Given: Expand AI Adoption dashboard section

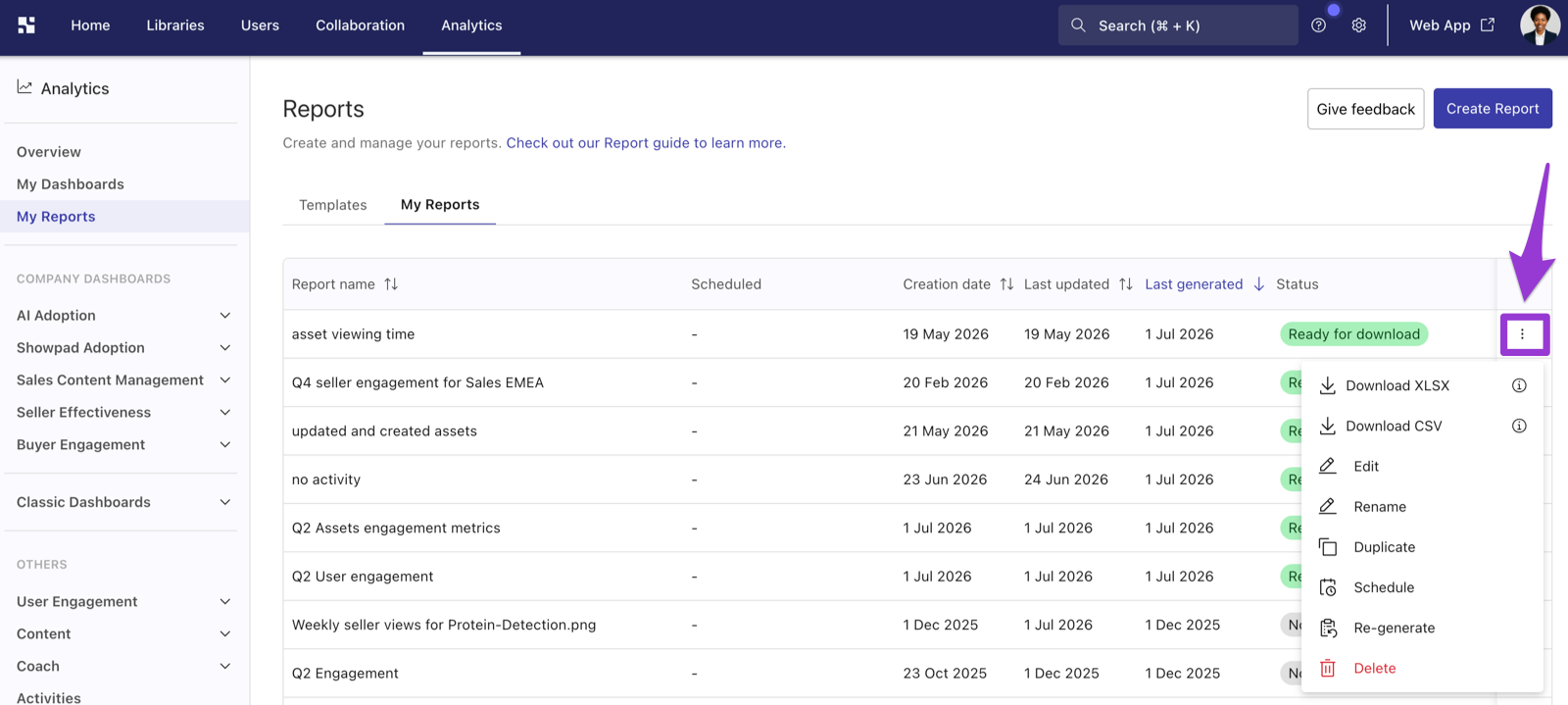Looking at the screenshot, I should tap(124, 316).
